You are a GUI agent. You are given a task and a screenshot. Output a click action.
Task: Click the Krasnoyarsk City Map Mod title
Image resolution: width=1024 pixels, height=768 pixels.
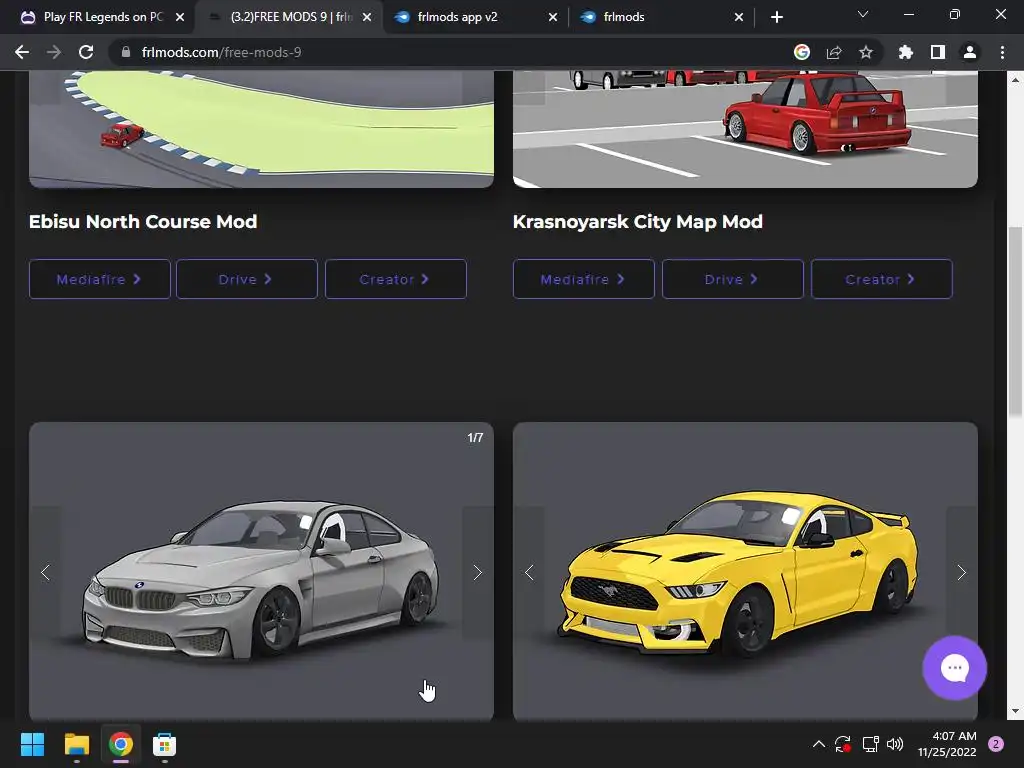point(637,222)
